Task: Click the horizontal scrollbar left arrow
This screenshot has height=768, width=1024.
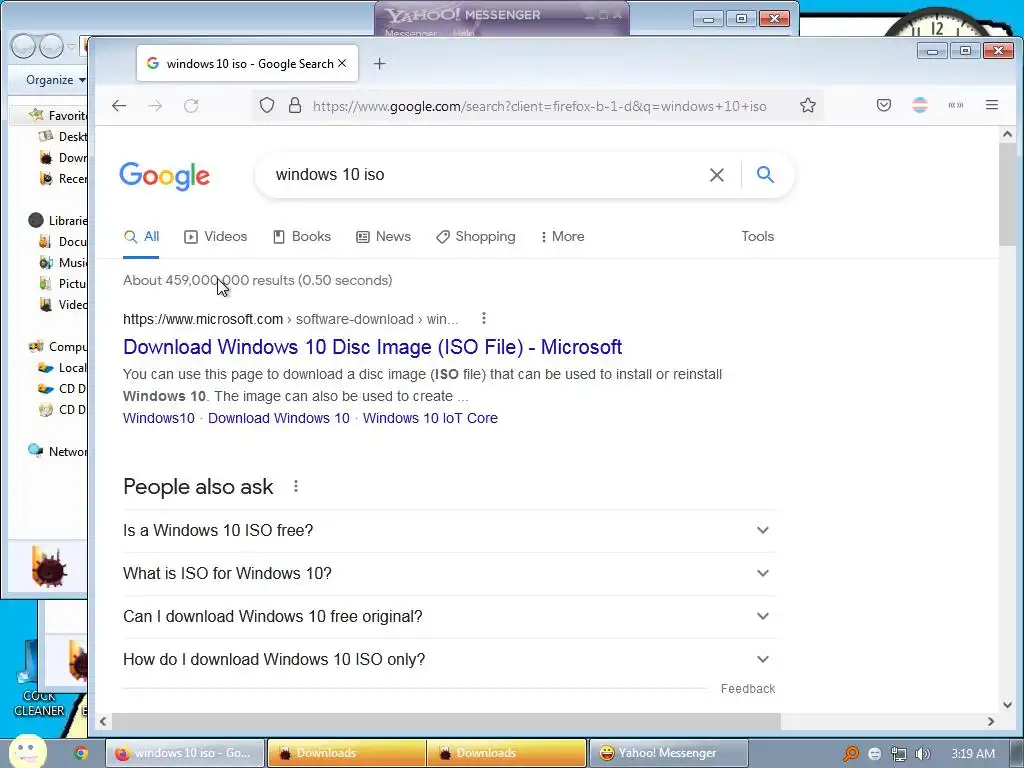Action: [x=103, y=722]
